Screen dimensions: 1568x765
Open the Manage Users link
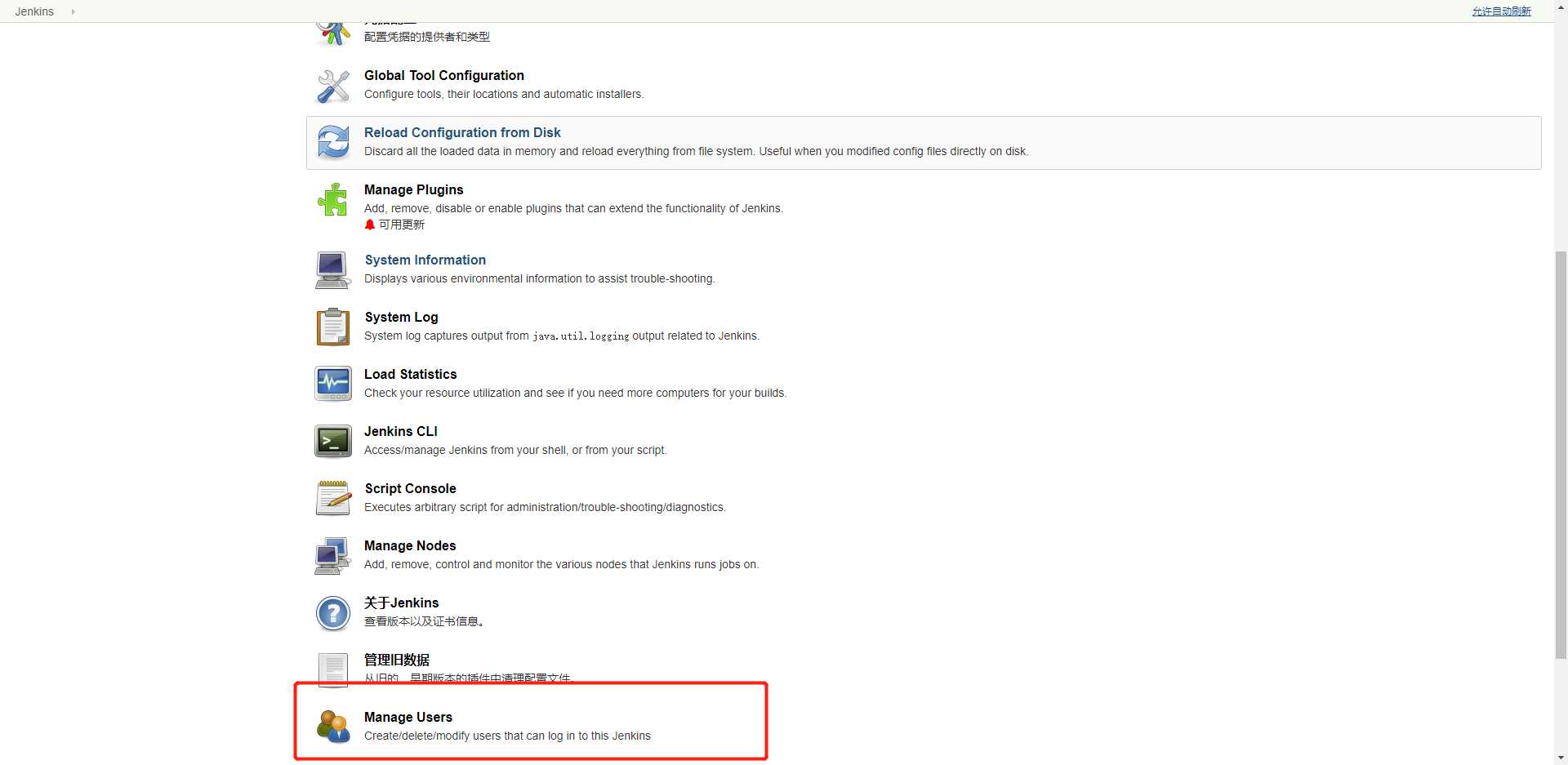point(408,717)
